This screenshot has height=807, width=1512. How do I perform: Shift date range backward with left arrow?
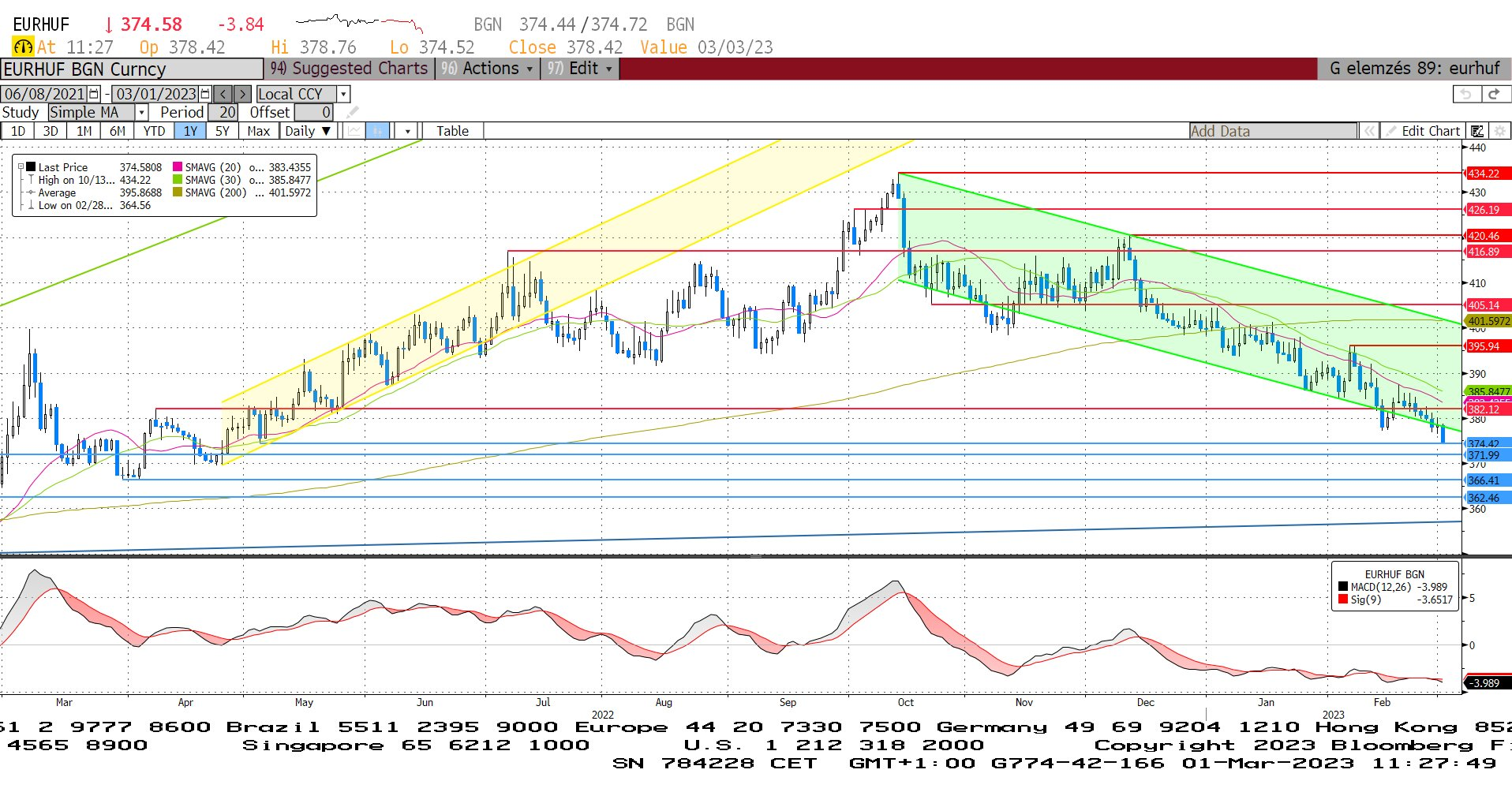coord(223,94)
